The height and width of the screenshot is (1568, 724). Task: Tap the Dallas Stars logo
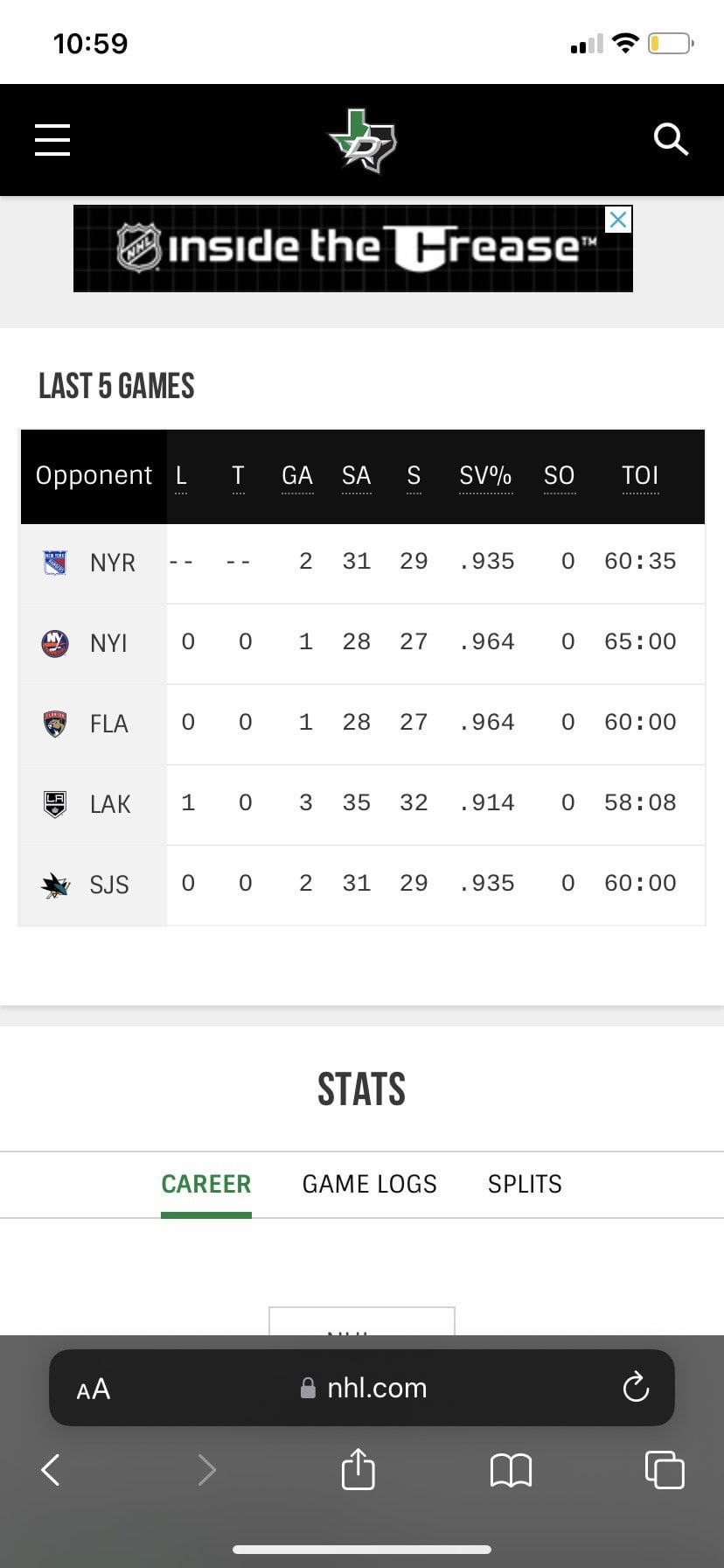click(362, 140)
